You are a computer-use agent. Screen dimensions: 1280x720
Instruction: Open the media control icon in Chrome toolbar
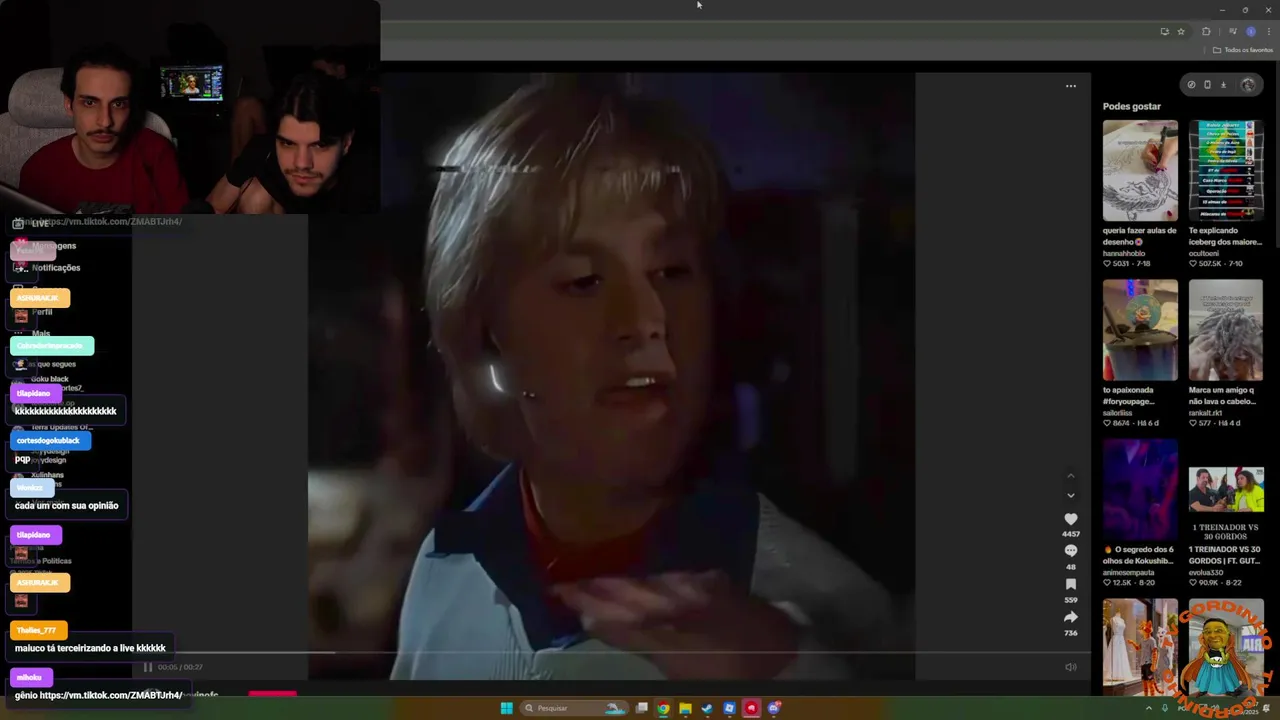point(1232,31)
